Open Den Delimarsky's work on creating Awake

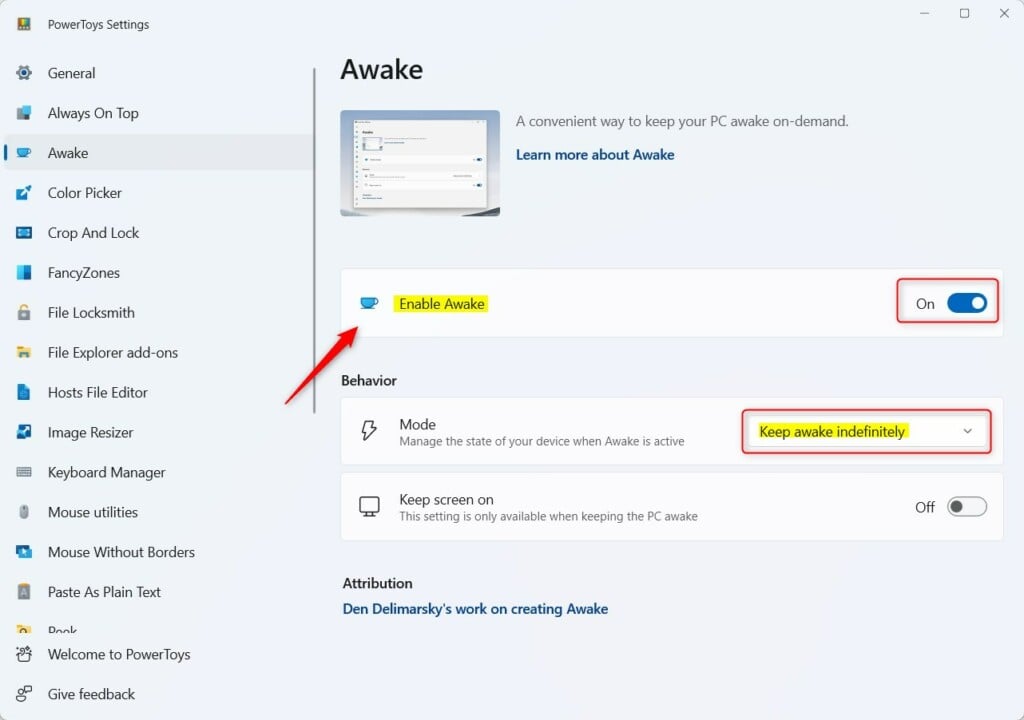pyautogui.click(x=475, y=608)
